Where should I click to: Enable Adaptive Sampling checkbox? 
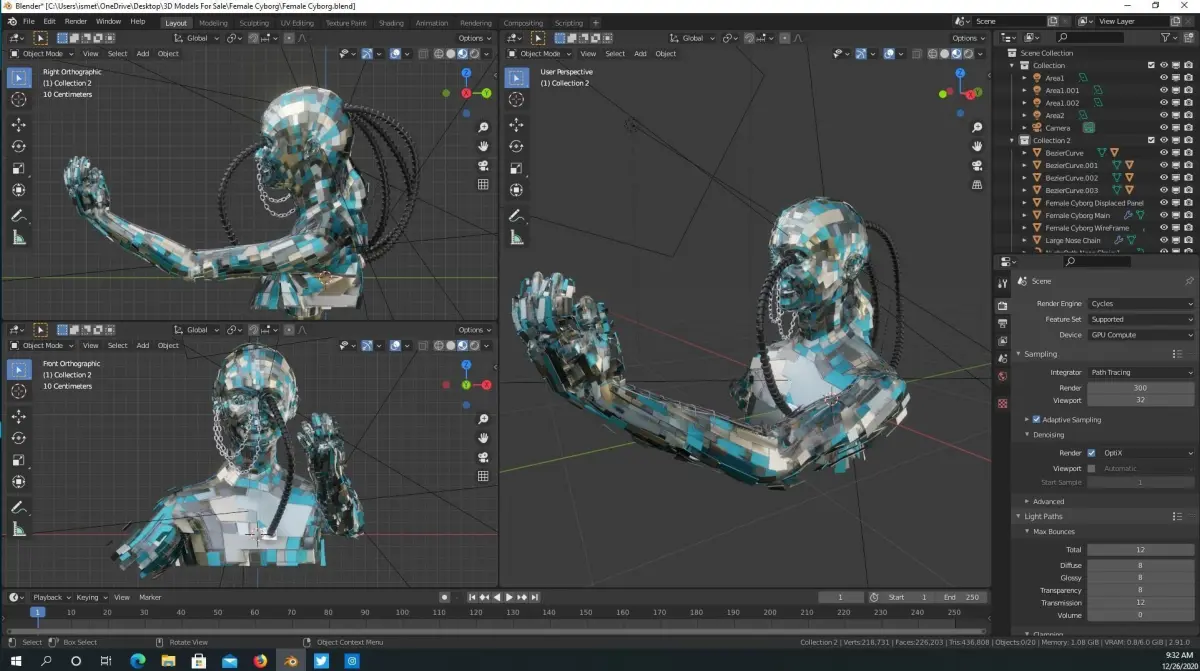1036,420
